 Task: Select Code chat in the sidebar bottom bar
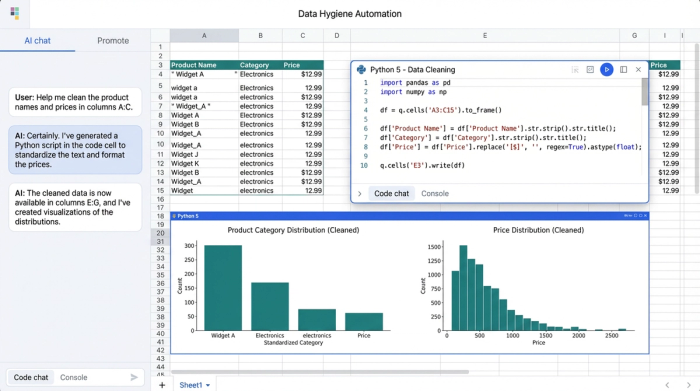point(31,377)
